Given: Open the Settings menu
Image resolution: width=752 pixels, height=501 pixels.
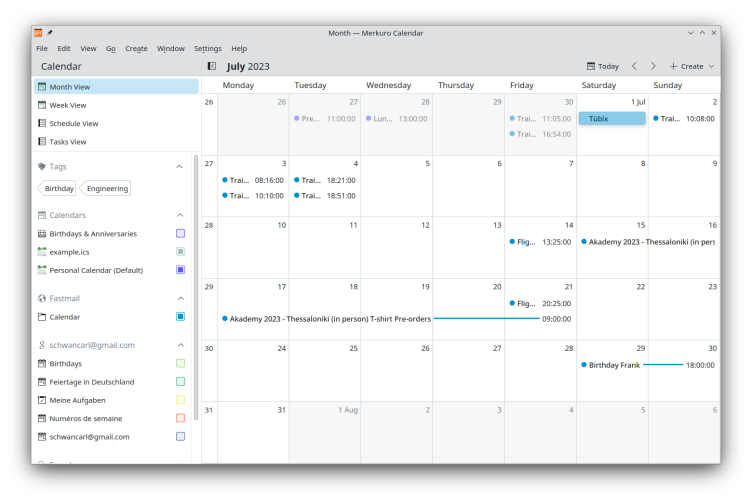Looking at the screenshot, I should 208,48.
